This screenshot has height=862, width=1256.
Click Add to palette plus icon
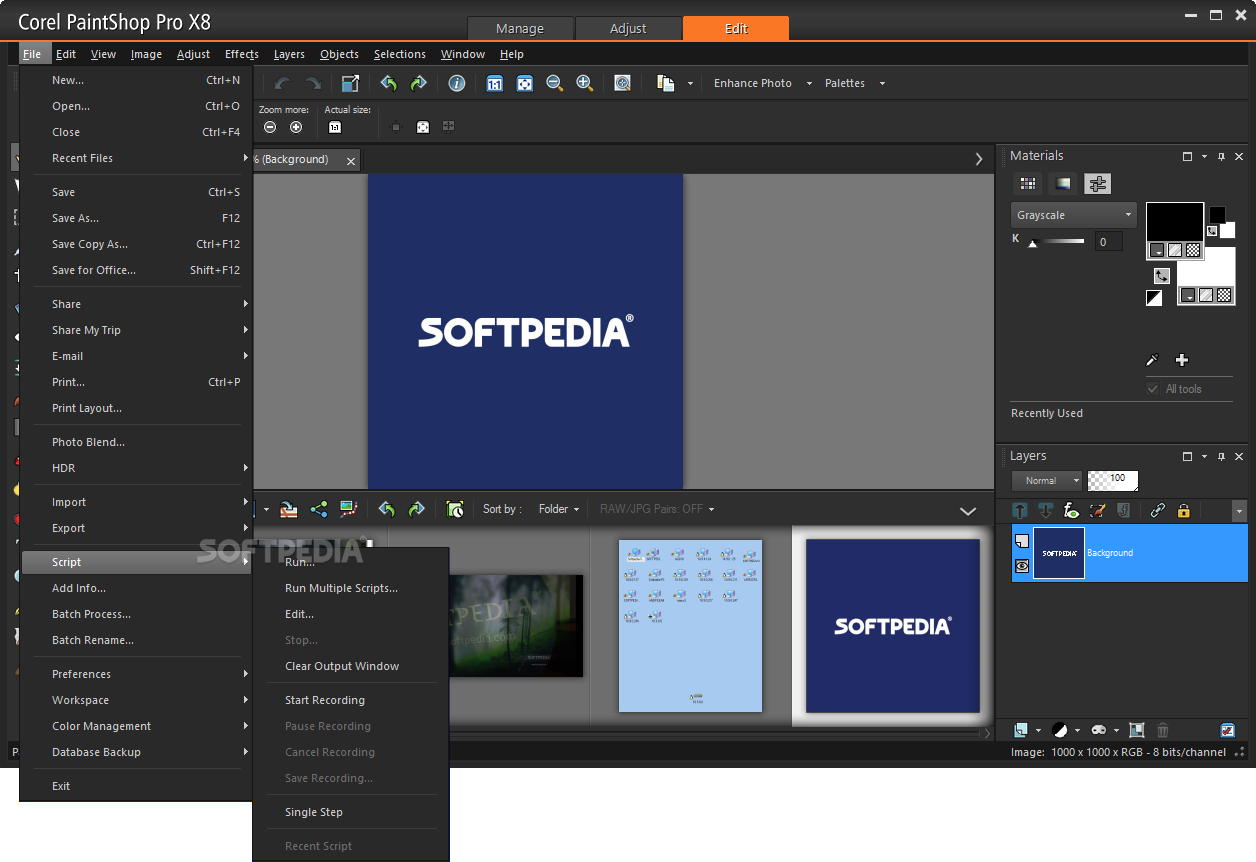click(1181, 360)
